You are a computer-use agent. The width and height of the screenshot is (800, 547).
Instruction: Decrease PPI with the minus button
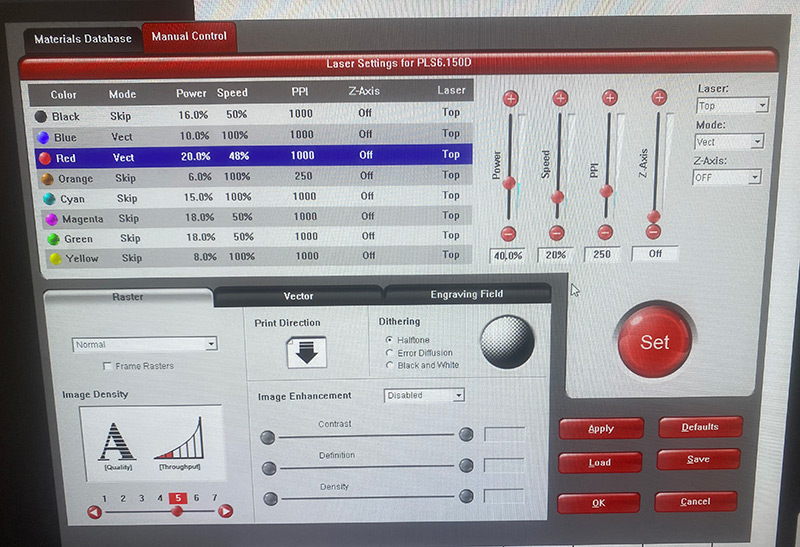point(605,232)
